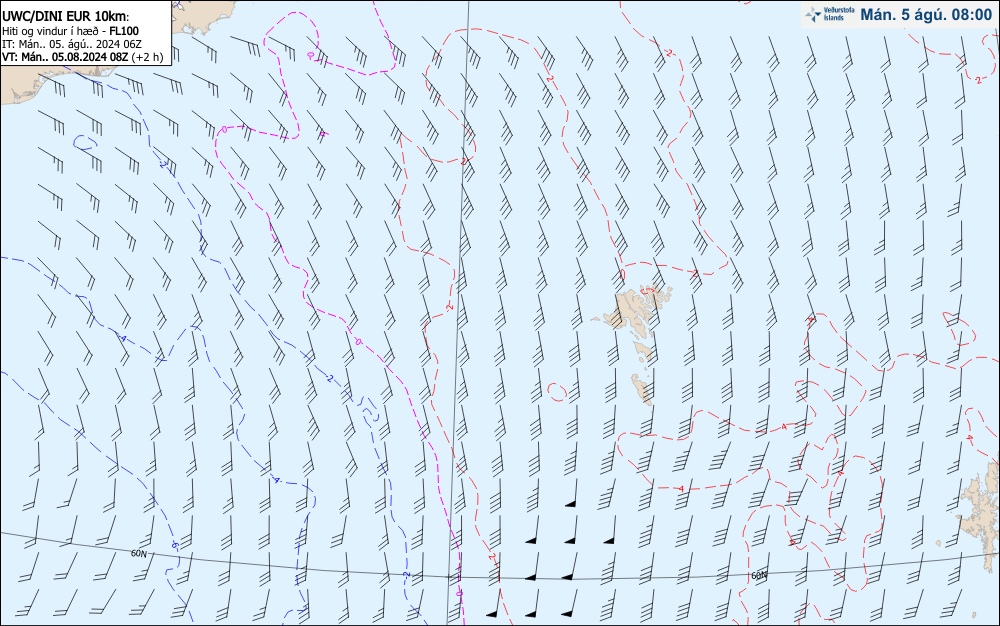
Task: Click the 60N label near the right side
Action: coord(759,576)
